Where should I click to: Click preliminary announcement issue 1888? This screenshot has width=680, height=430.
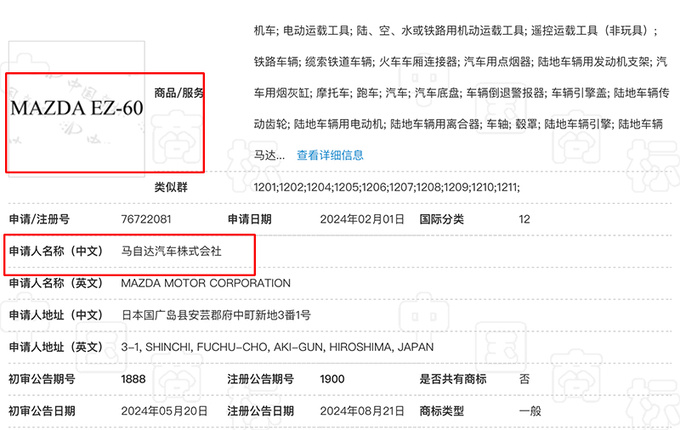point(133,379)
